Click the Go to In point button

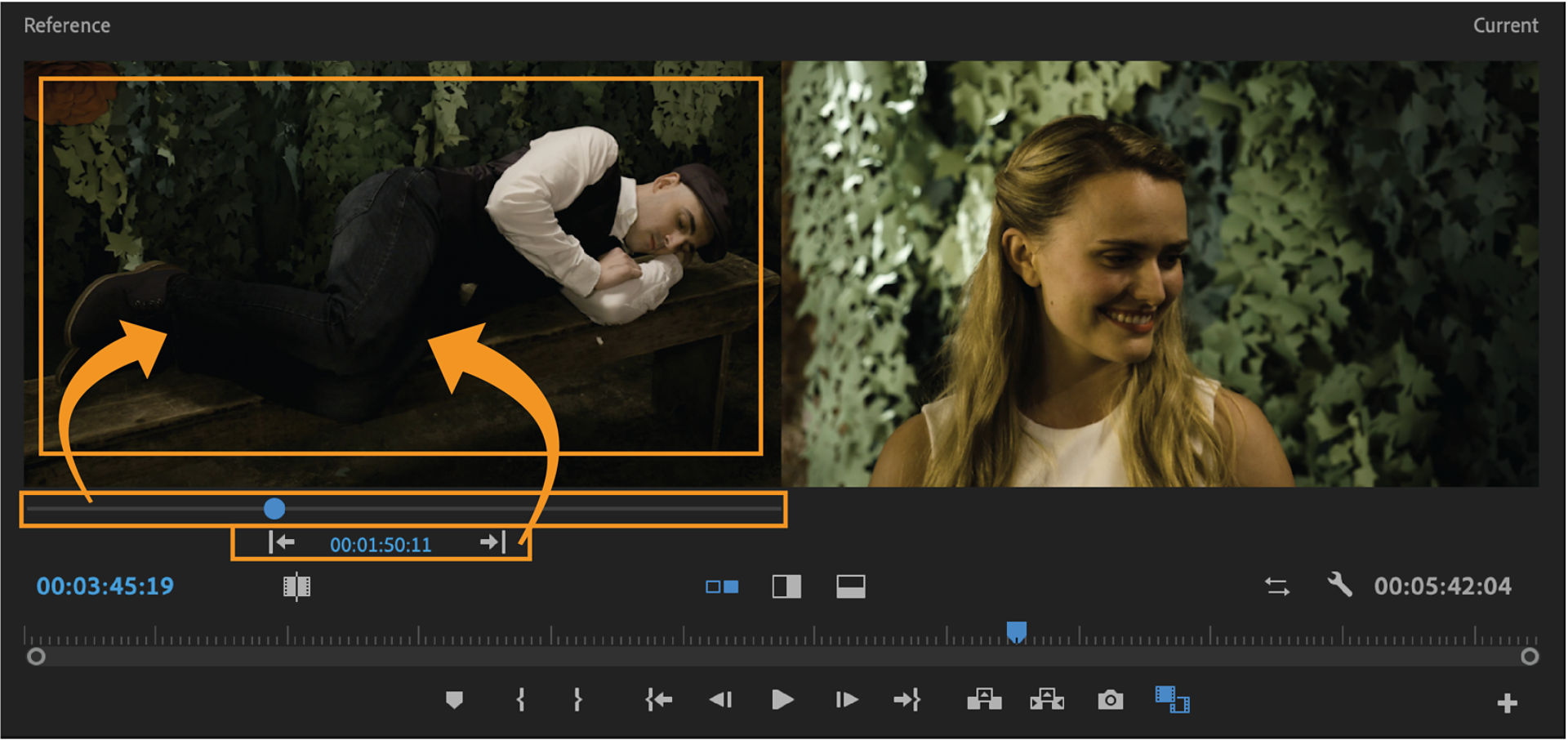[658, 700]
